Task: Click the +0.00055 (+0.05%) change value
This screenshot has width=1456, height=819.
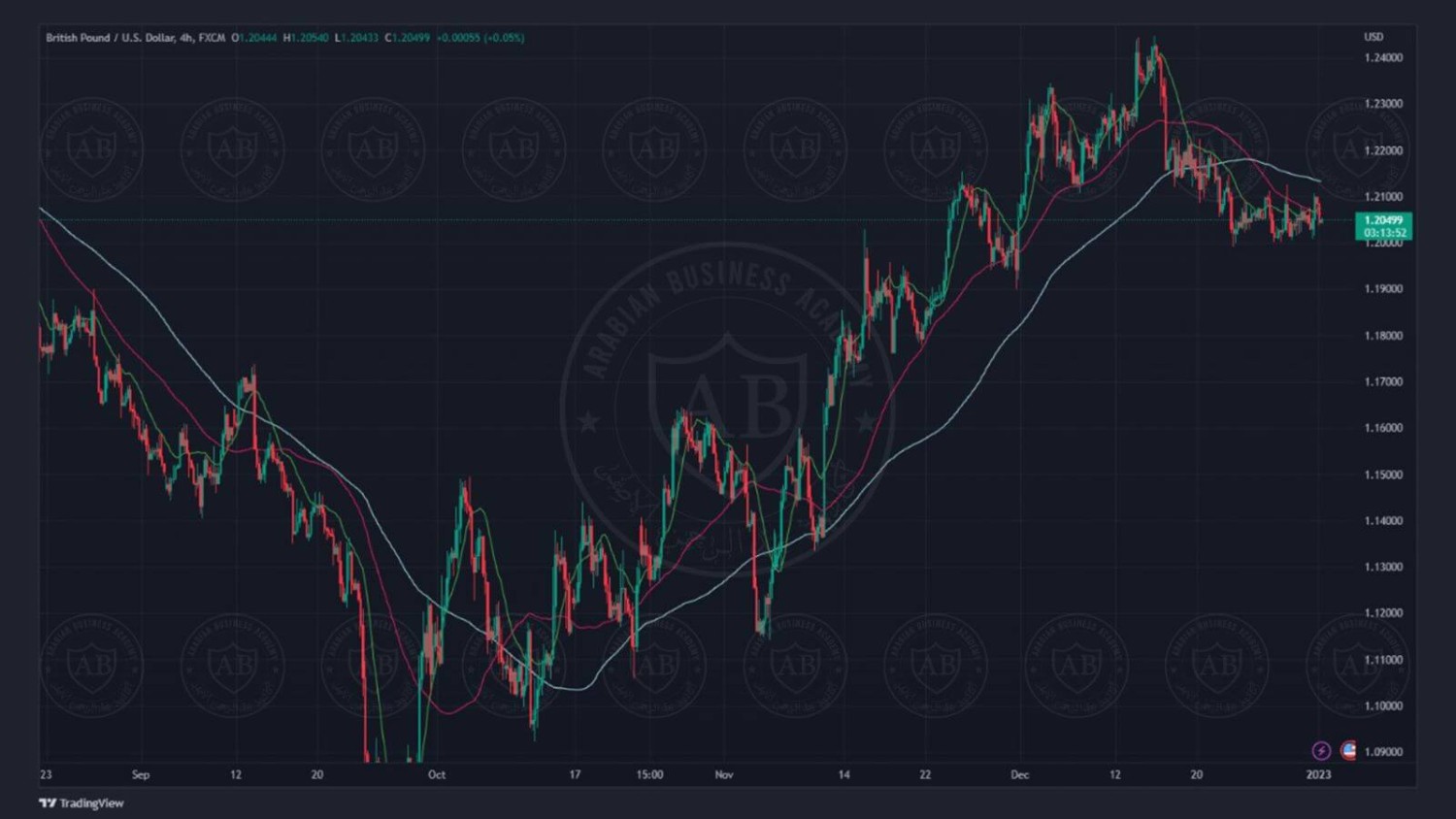Action: point(480,38)
